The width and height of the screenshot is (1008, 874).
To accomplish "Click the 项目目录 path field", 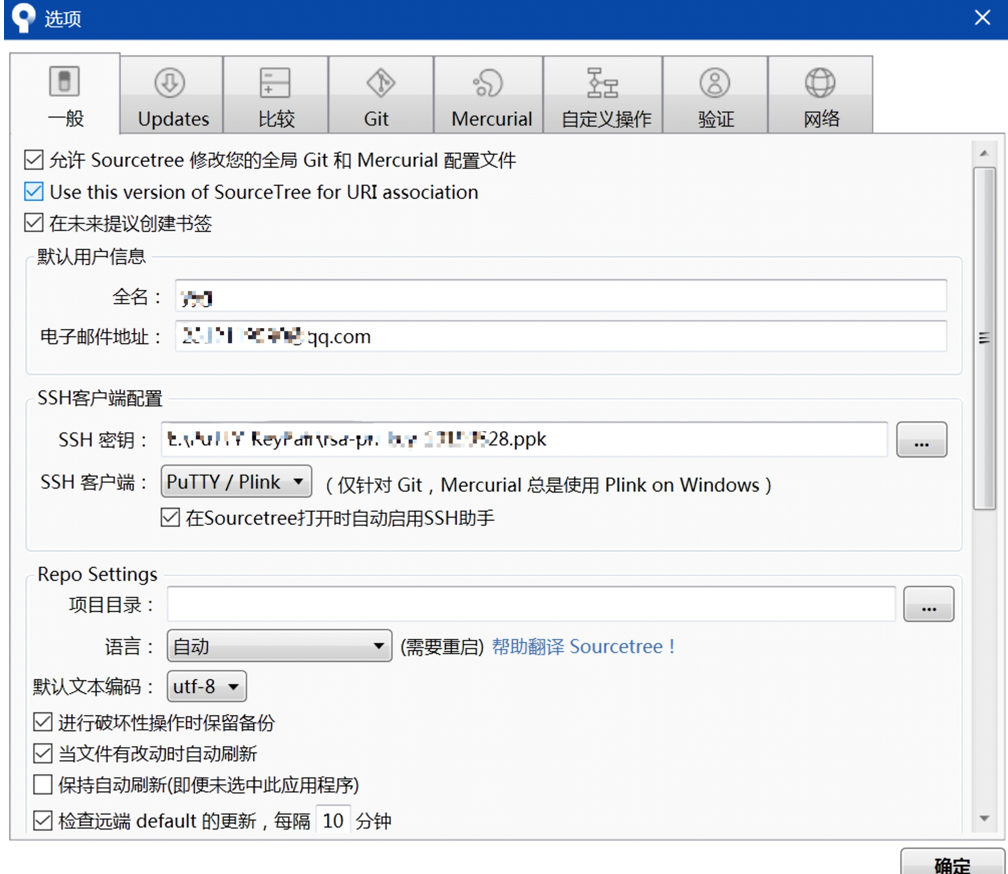I will click(531, 604).
